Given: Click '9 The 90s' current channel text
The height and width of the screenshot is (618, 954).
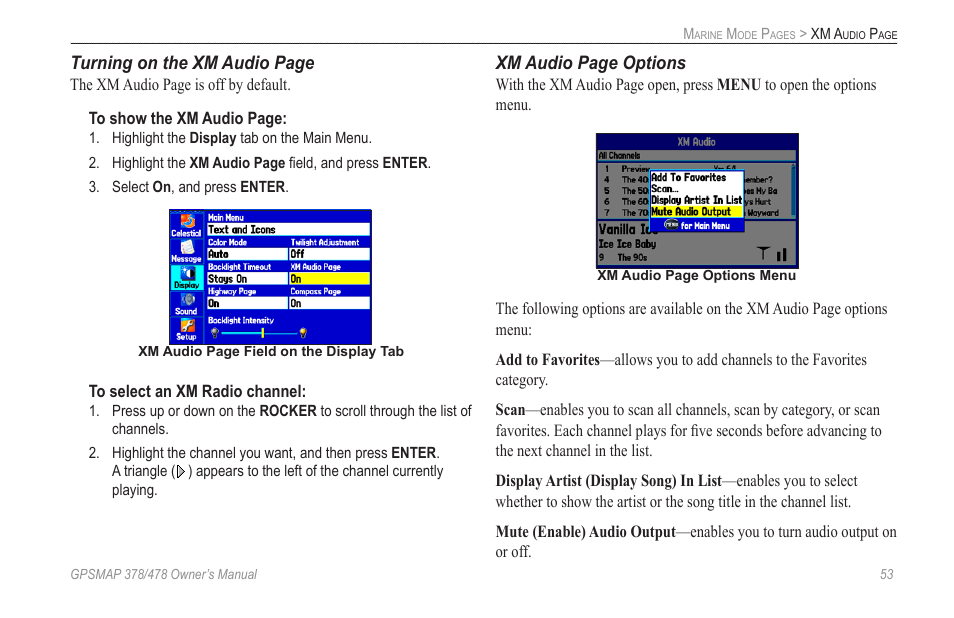Looking at the screenshot, I should pos(622,257).
